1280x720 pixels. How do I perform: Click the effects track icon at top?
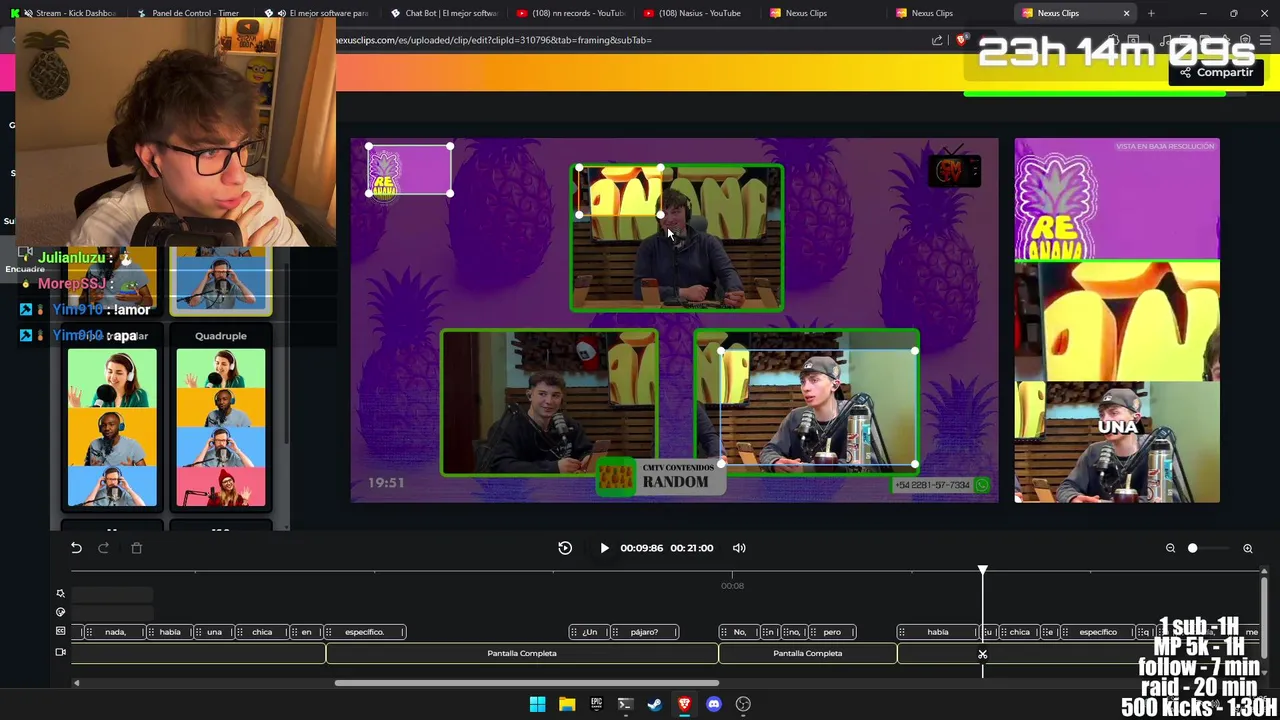pyautogui.click(x=60, y=593)
